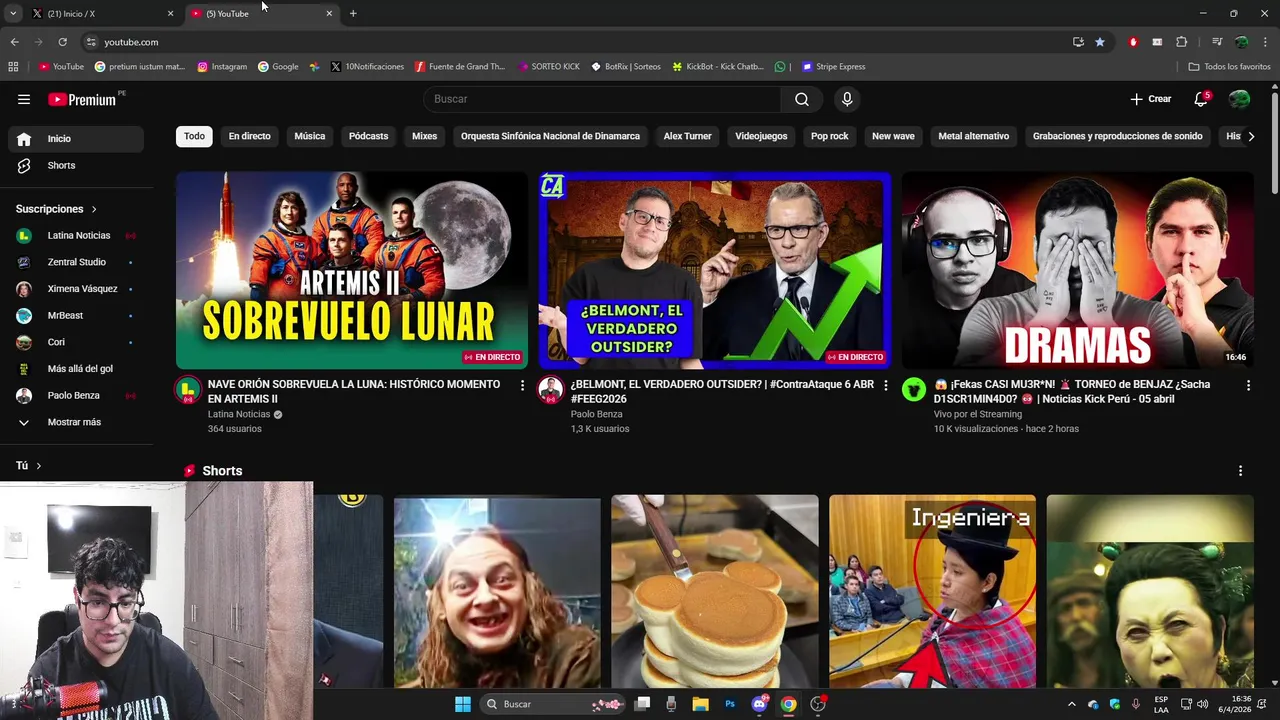Click the Vivo por el Streaming channel avatar
Screen dimensions: 1280x720
pos(914,390)
